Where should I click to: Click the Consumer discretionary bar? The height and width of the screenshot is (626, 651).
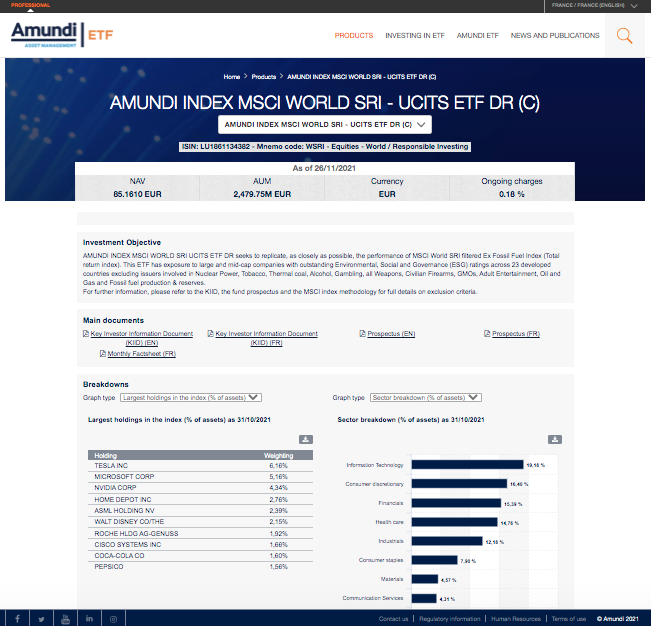(459, 484)
